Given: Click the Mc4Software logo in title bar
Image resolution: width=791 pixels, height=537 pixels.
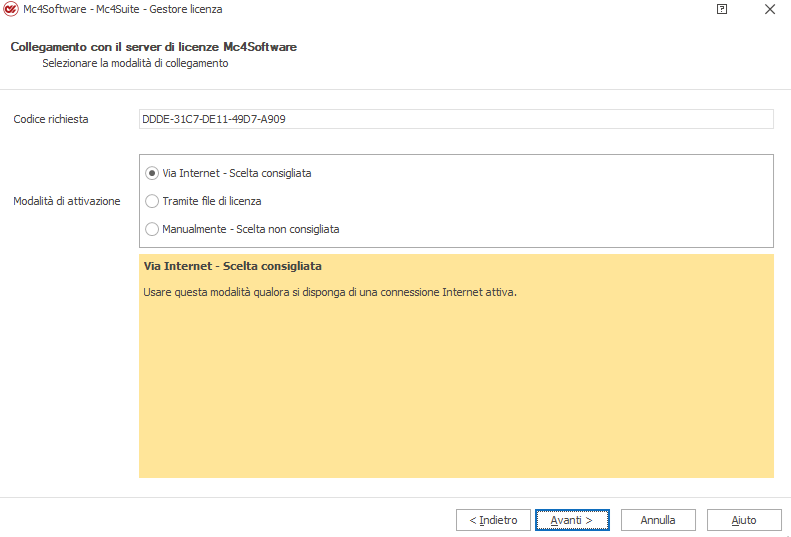Looking at the screenshot, I should [11, 9].
